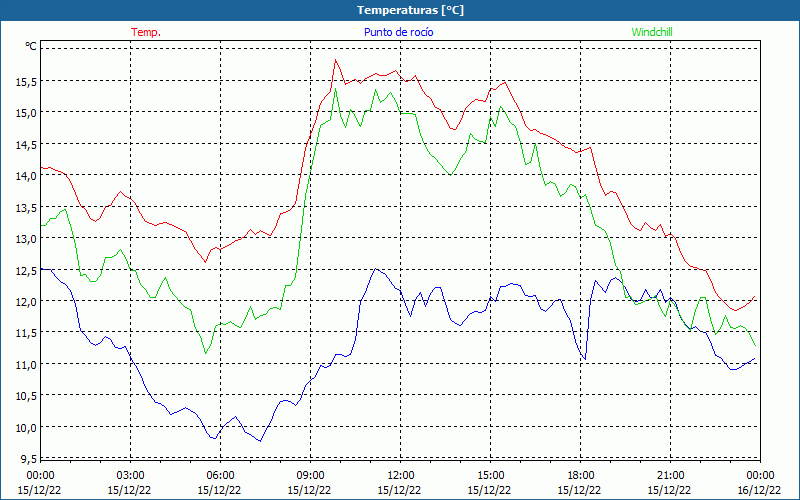Click the 12,0 y-axis value
This screenshot has width=800, height=500.
coord(26,302)
